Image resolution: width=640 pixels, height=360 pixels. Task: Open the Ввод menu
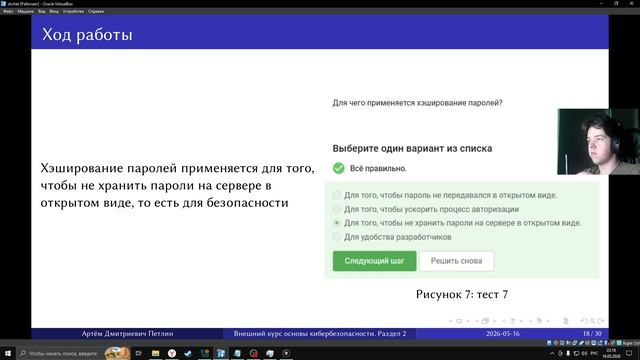click(x=54, y=11)
